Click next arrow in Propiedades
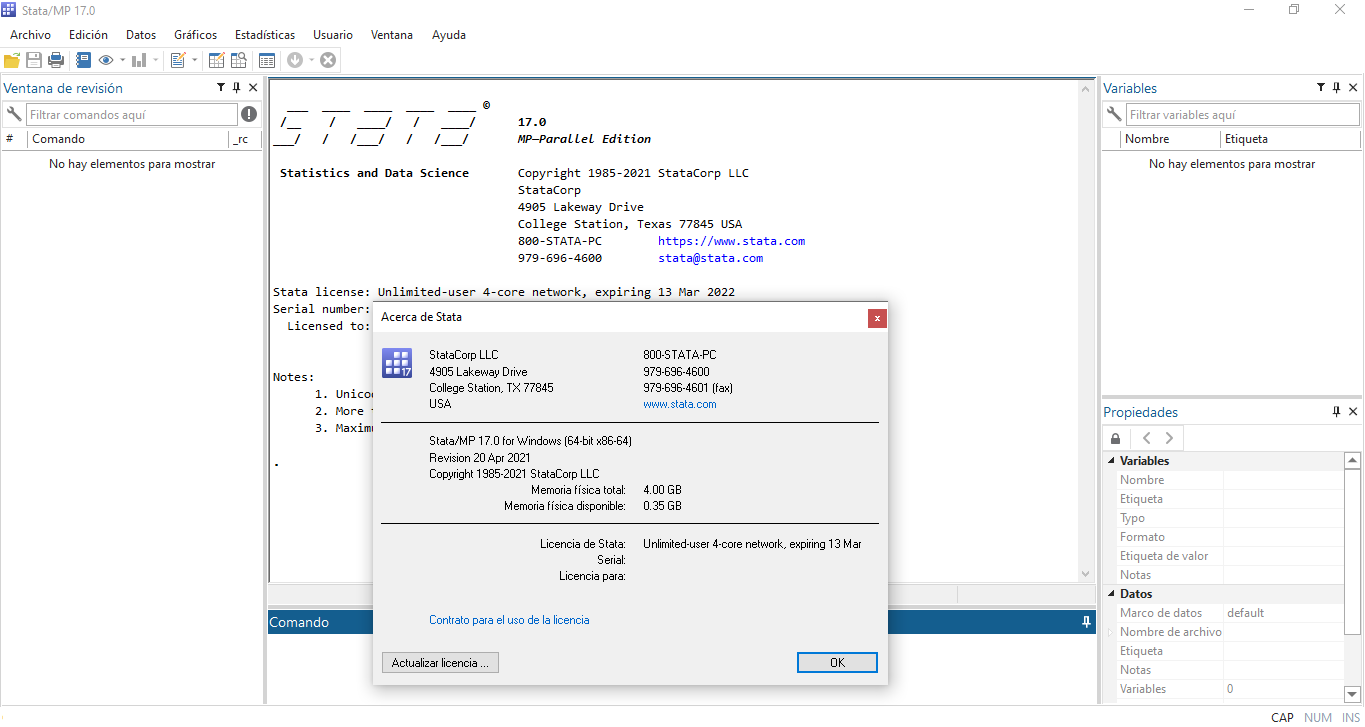 point(1169,438)
